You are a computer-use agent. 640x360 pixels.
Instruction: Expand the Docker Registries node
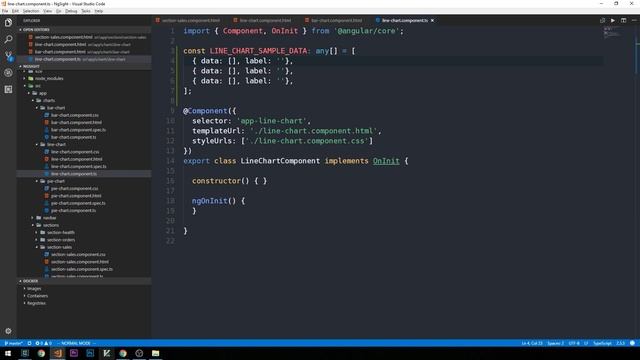coord(36,303)
